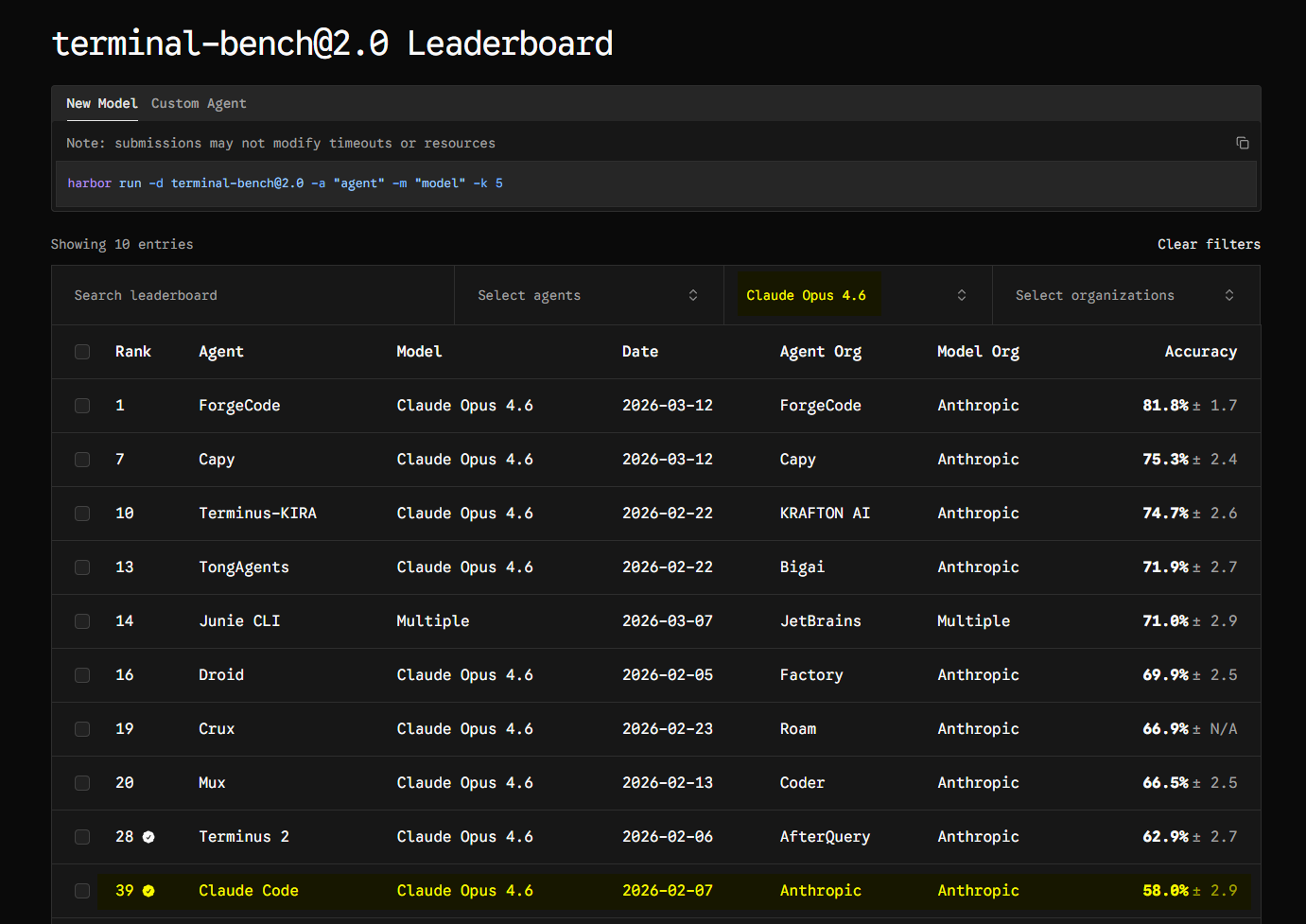1306x924 pixels.
Task: Check the Droid row checkbox
Action: click(82, 675)
